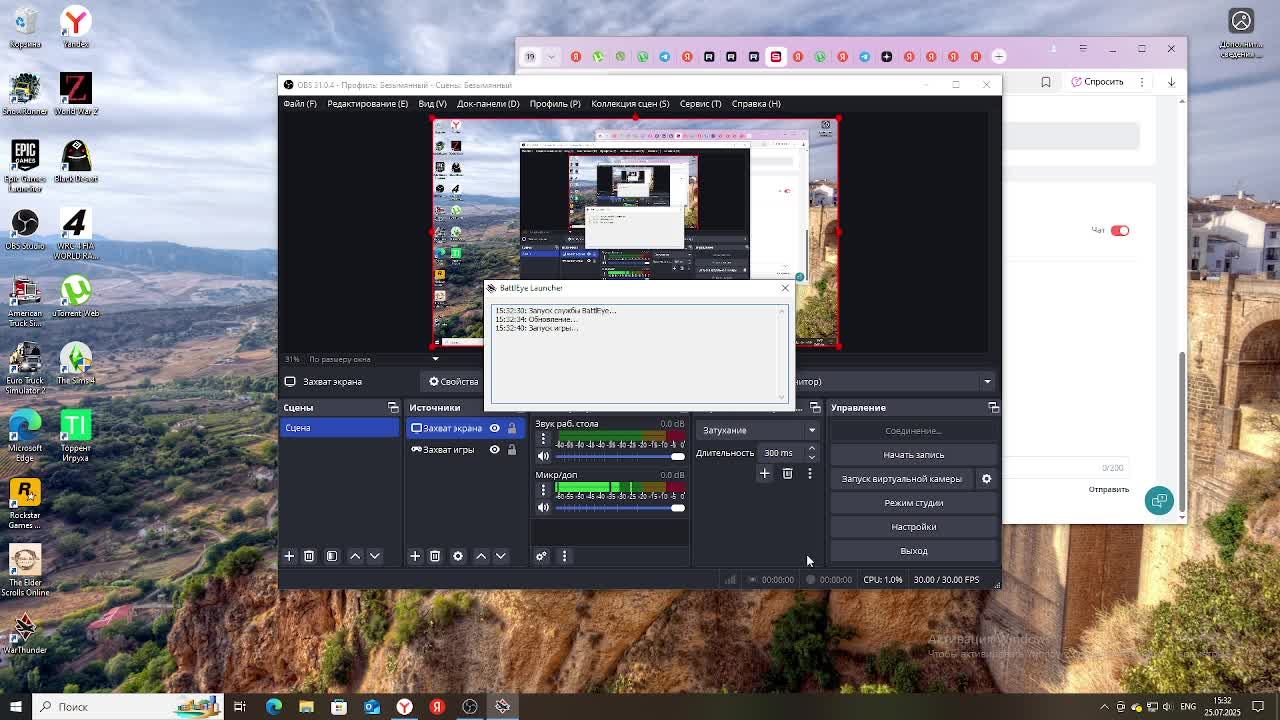
Task: Open advanced audio settings gears icon
Action: click(541, 556)
